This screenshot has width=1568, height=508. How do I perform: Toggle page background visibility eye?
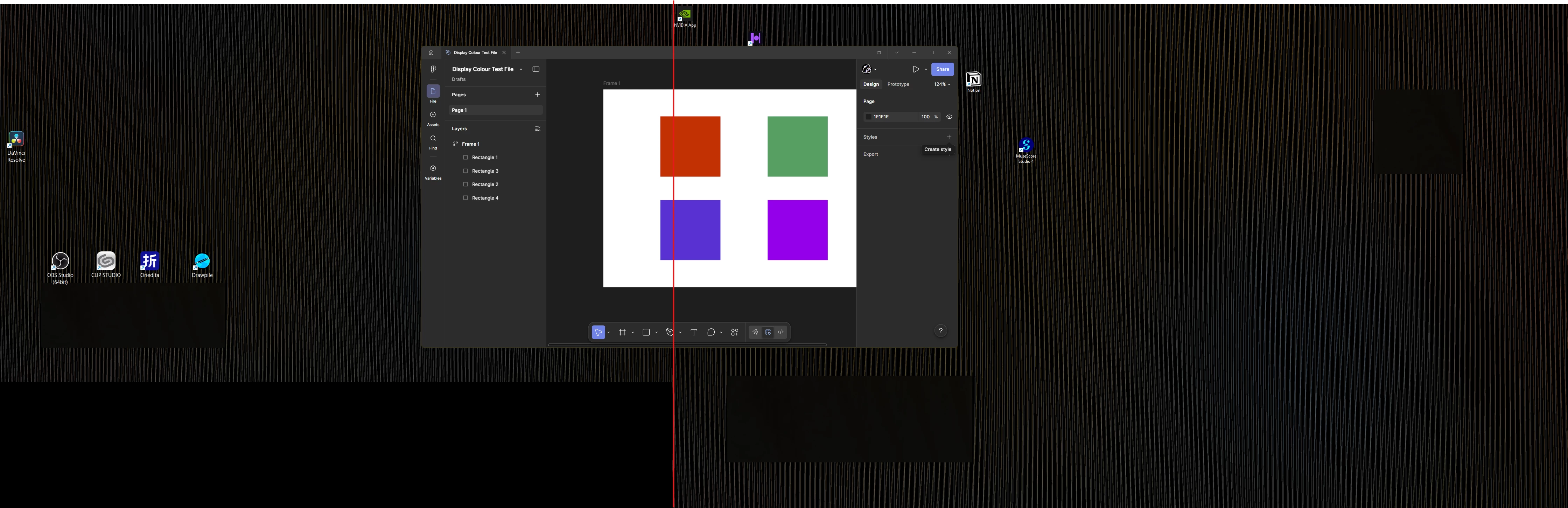click(948, 117)
